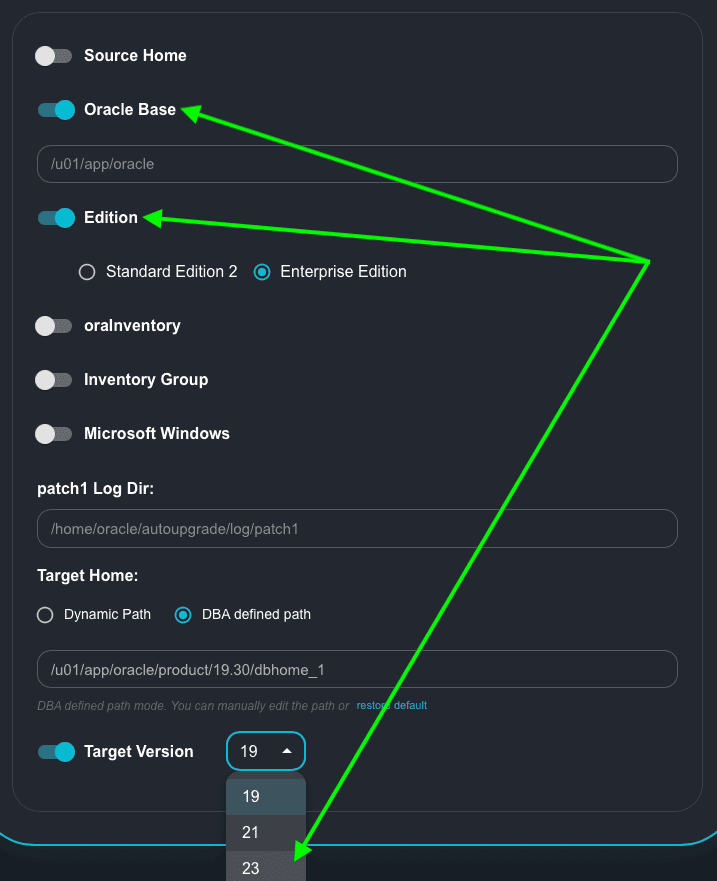Open the Target Version dropdown
717x881 pixels.
[x=265, y=751]
